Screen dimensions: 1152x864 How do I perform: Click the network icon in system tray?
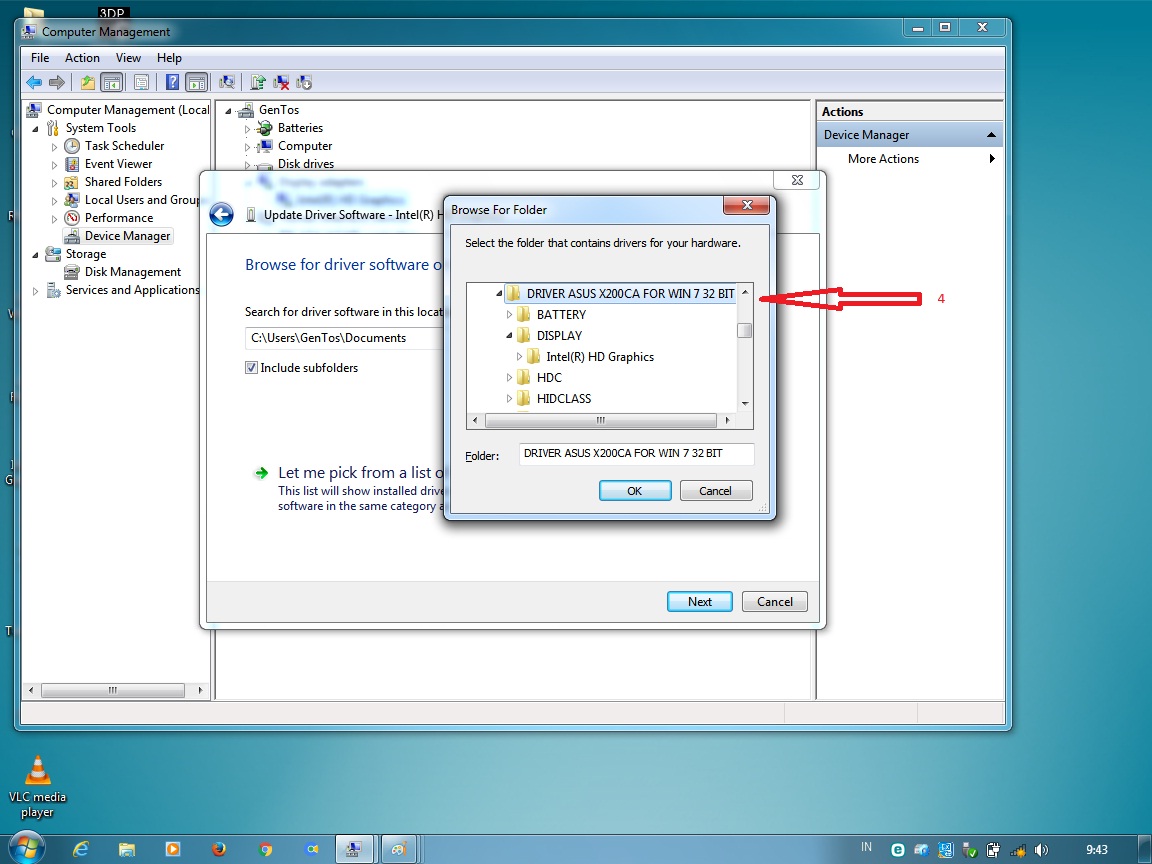(x=1018, y=850)
